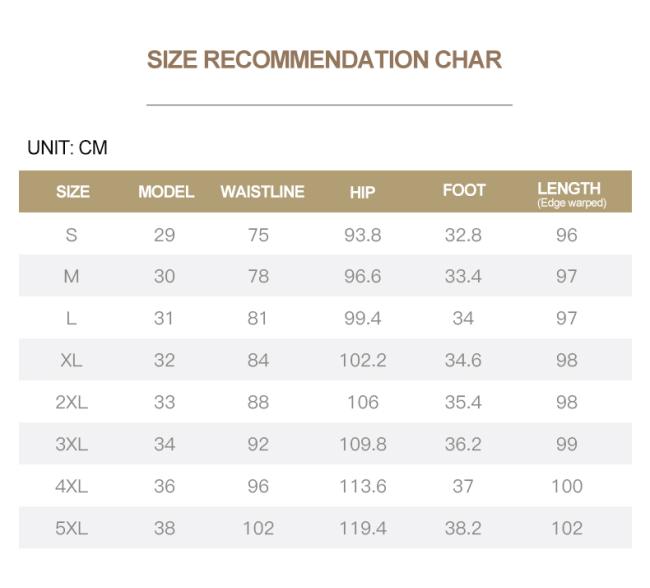Click length value 100 for size 4XL
Screen dimensions: 650x588
click(567, 486)
